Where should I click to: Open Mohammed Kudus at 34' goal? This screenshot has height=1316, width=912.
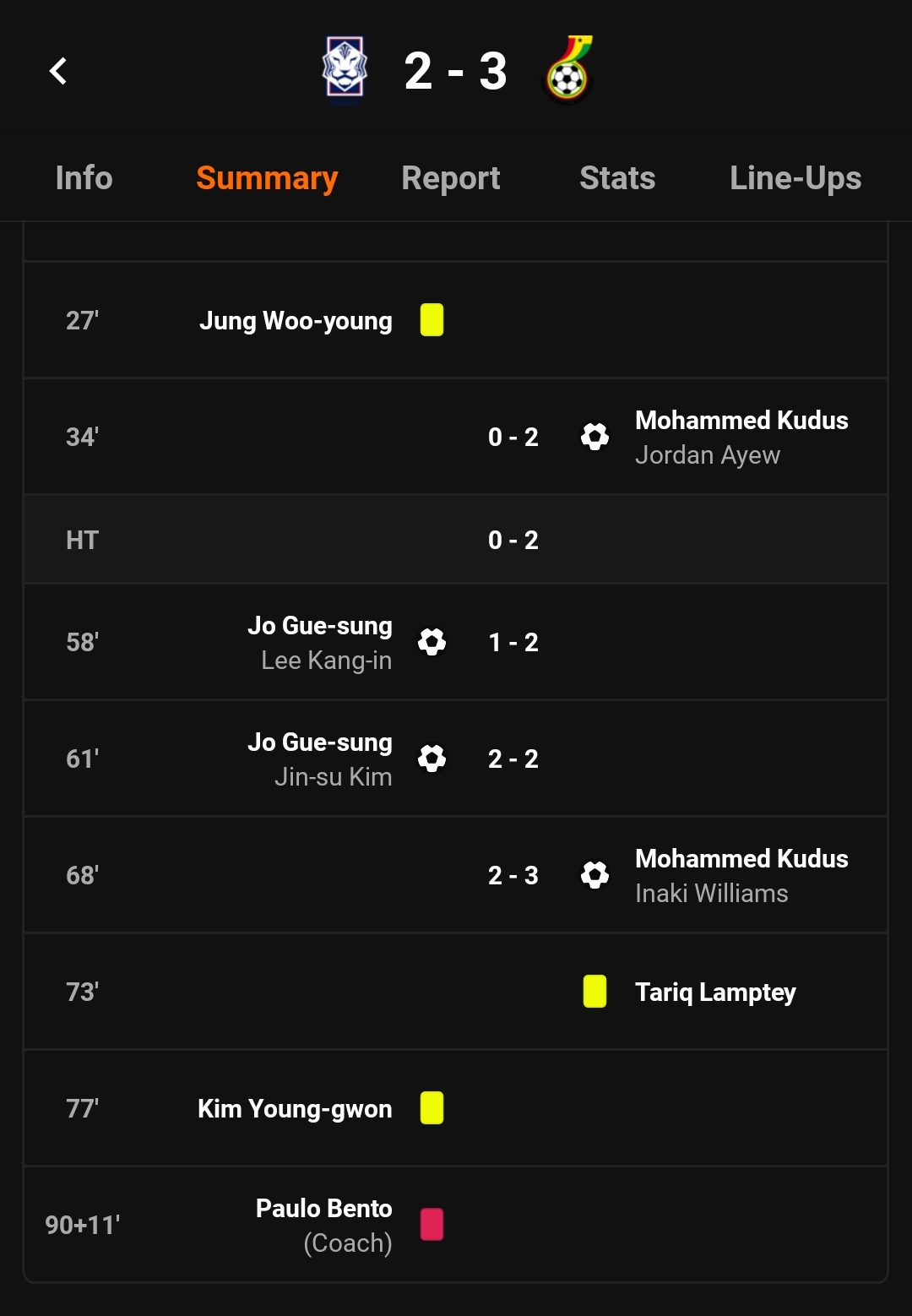click(741, 421)
